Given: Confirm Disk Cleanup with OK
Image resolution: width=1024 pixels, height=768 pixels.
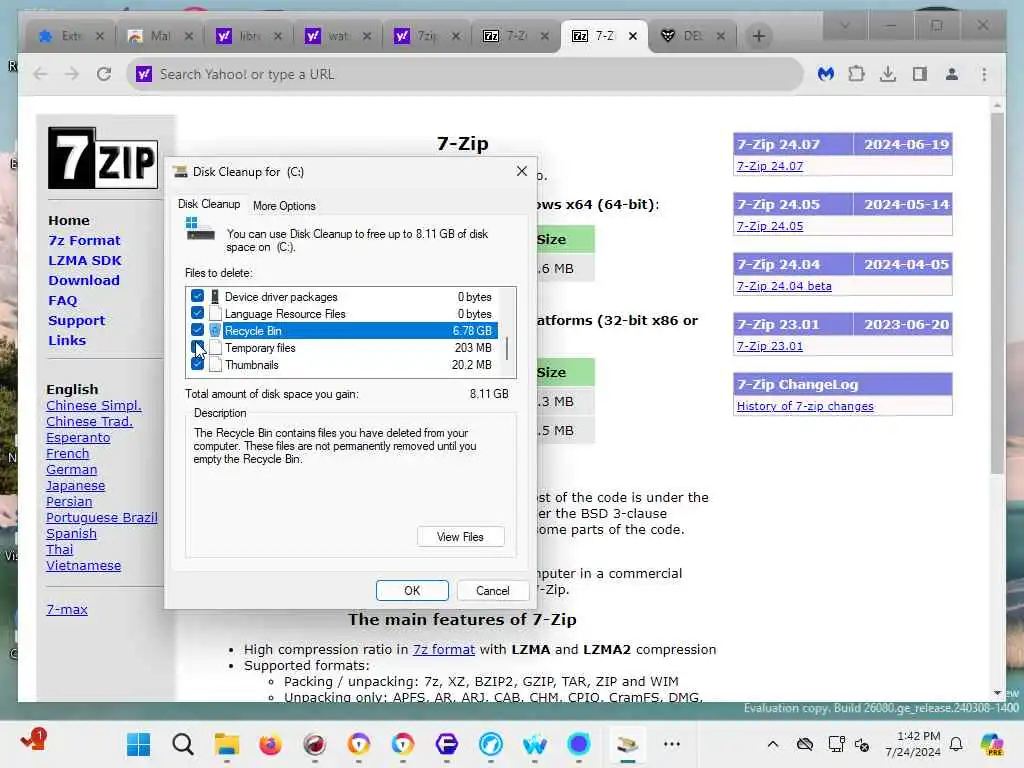Looking at the screenshot, I should click(x=412, y=590).
